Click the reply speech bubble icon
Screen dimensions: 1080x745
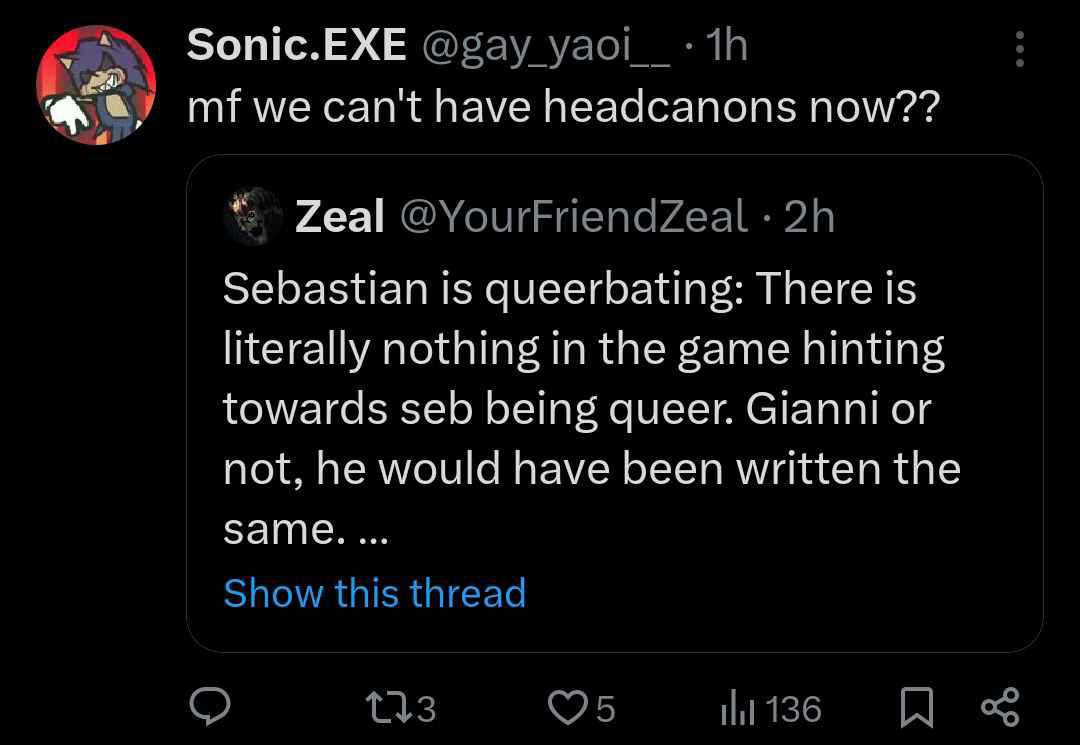click(x=211, y=707)
